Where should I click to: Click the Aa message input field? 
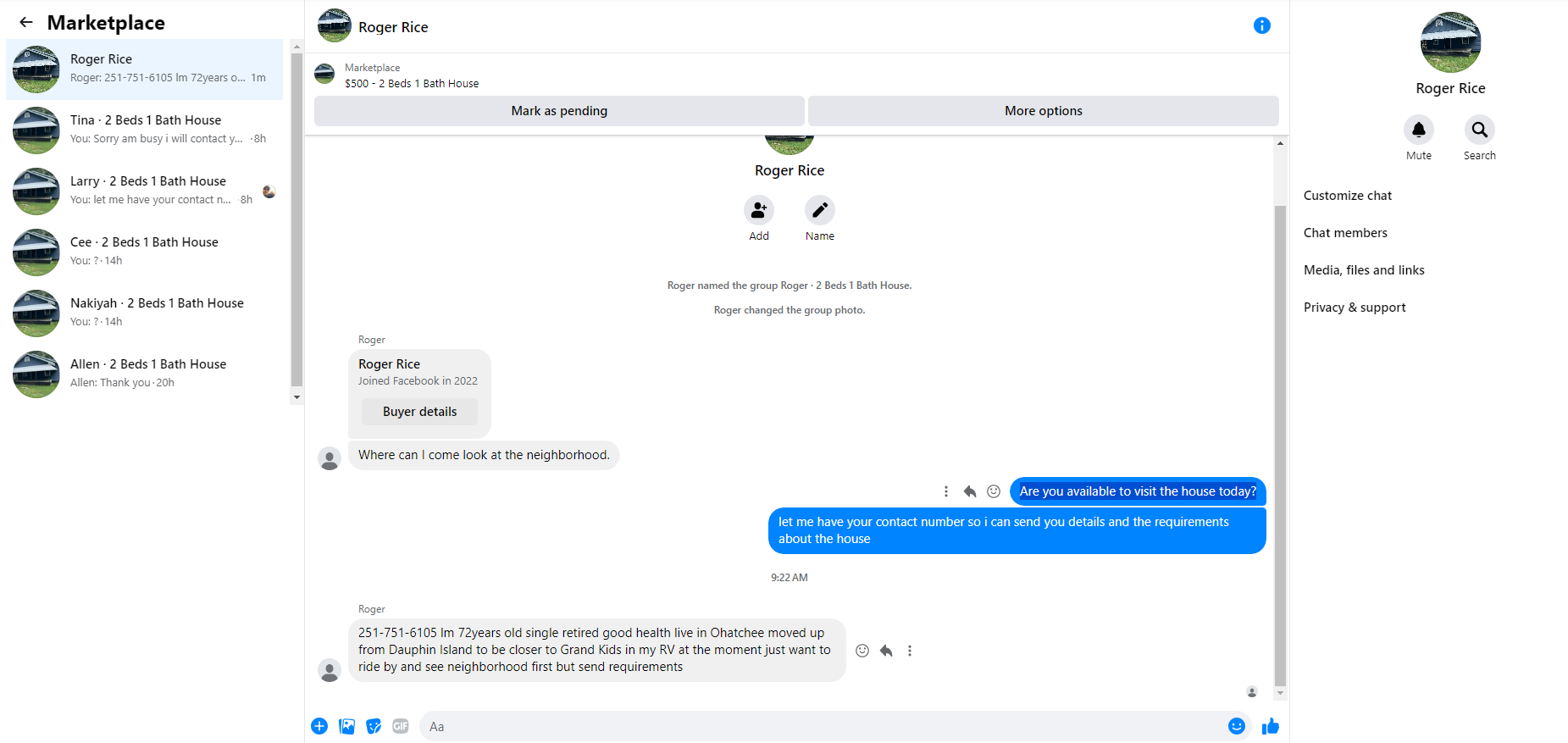820,726
